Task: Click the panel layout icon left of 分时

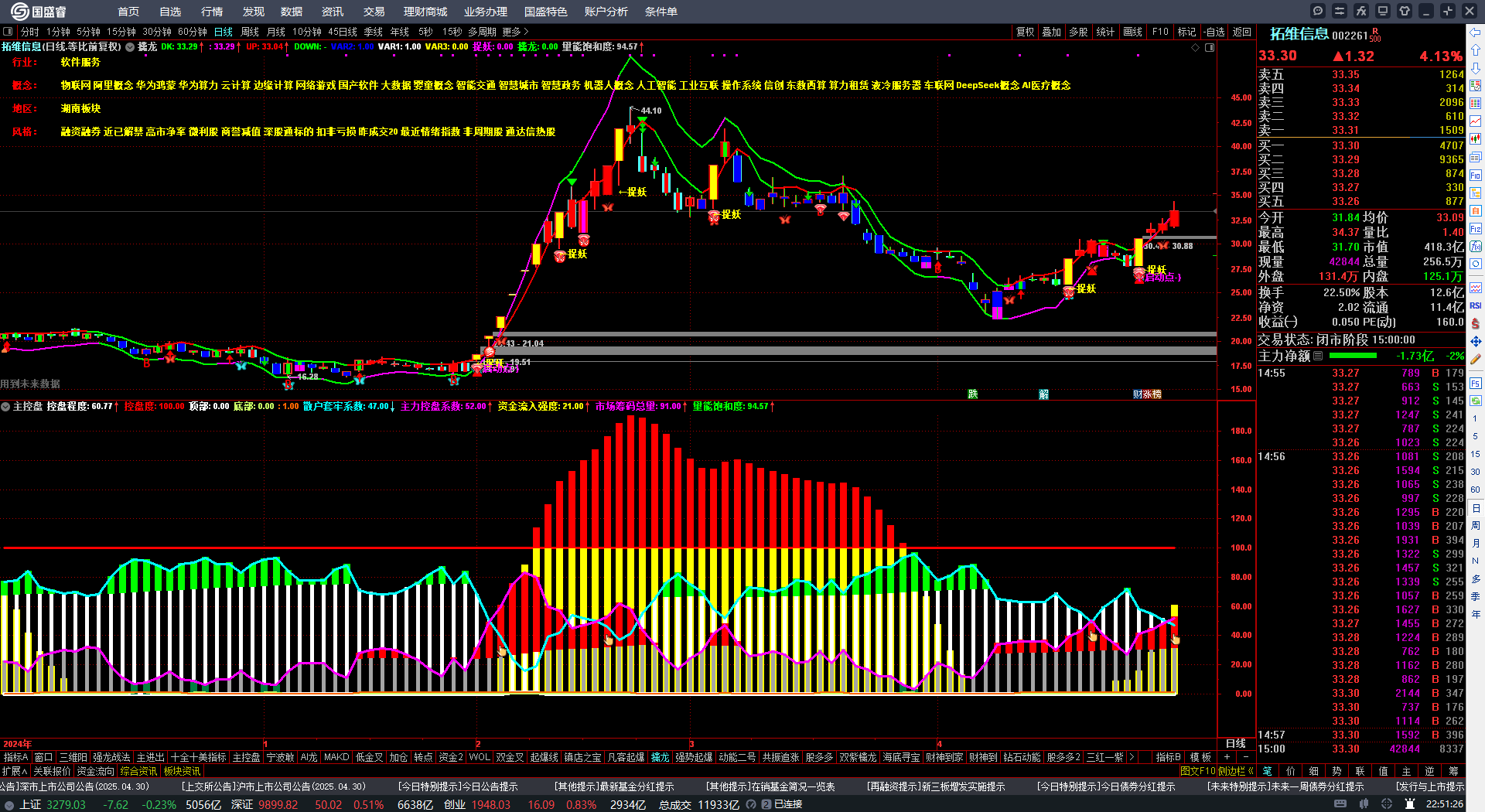Action: [x=8, y=32]
